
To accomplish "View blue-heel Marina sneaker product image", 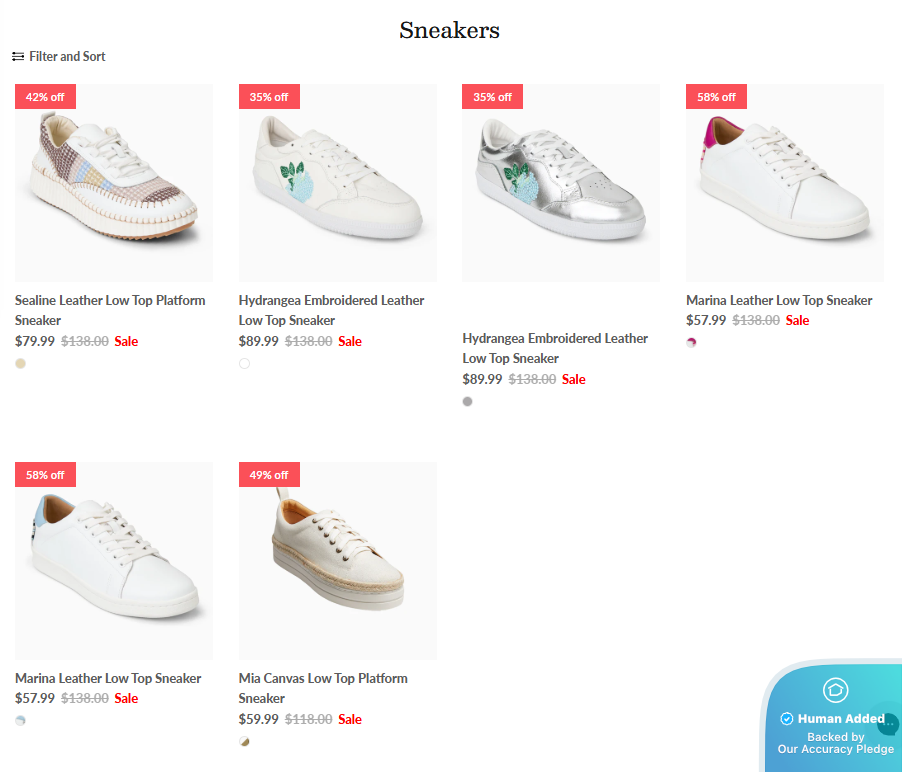I will [114, 560].
